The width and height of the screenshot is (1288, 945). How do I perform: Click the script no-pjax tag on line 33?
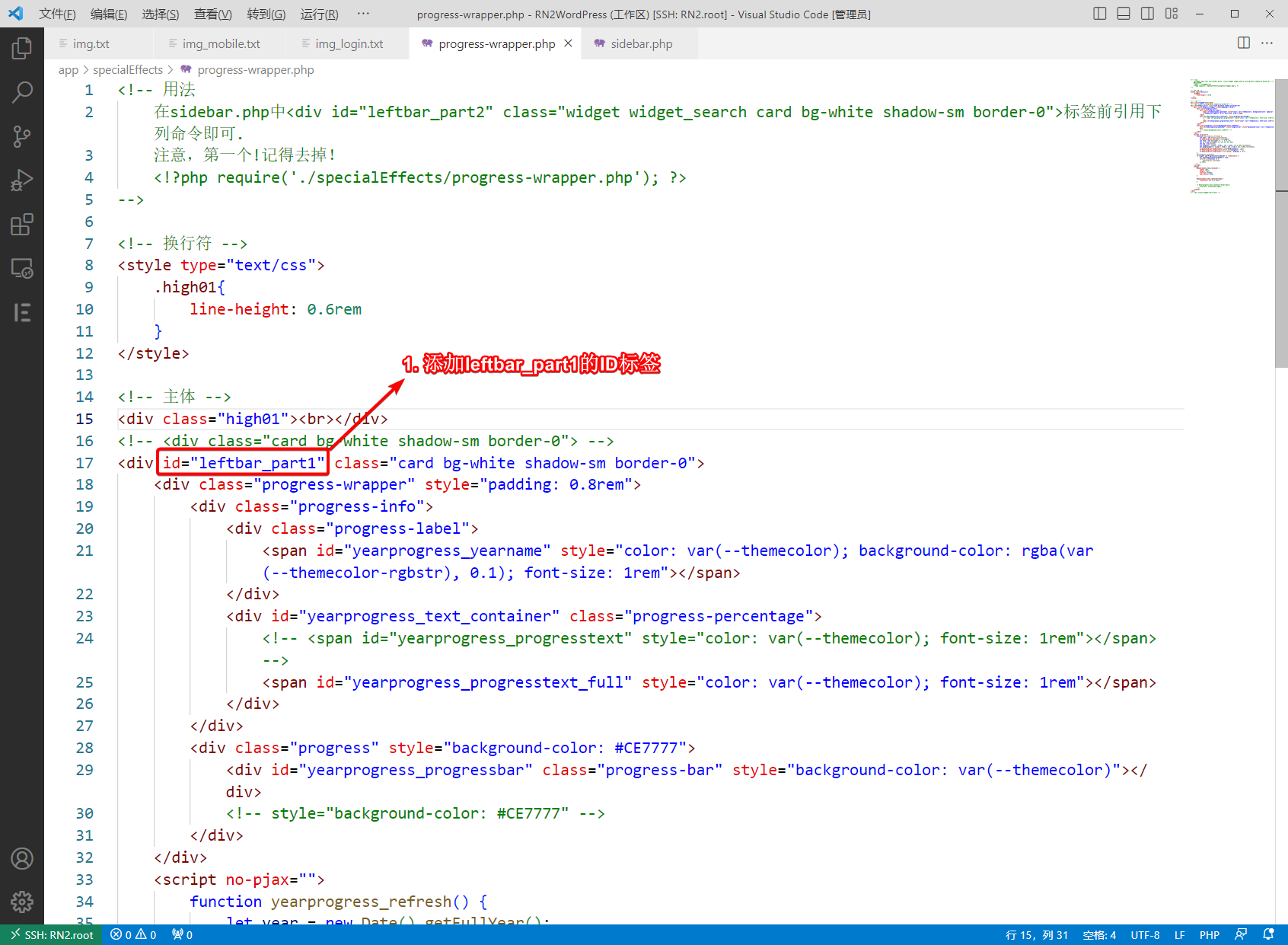click(x=239, y=880)
